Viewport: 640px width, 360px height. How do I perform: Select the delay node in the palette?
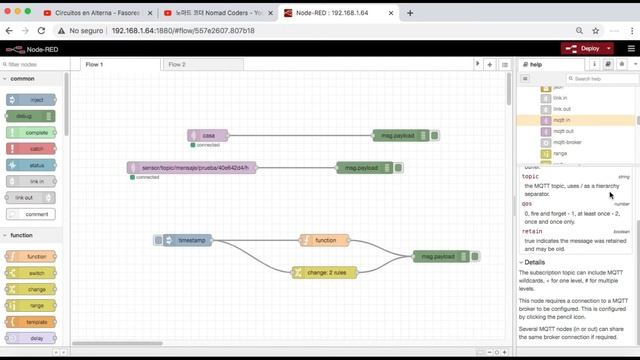click(31, 338)
